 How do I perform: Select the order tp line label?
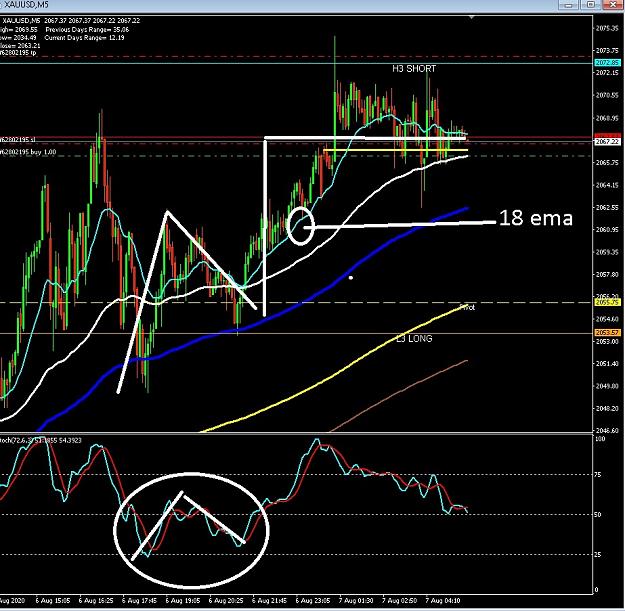(18, 53)
